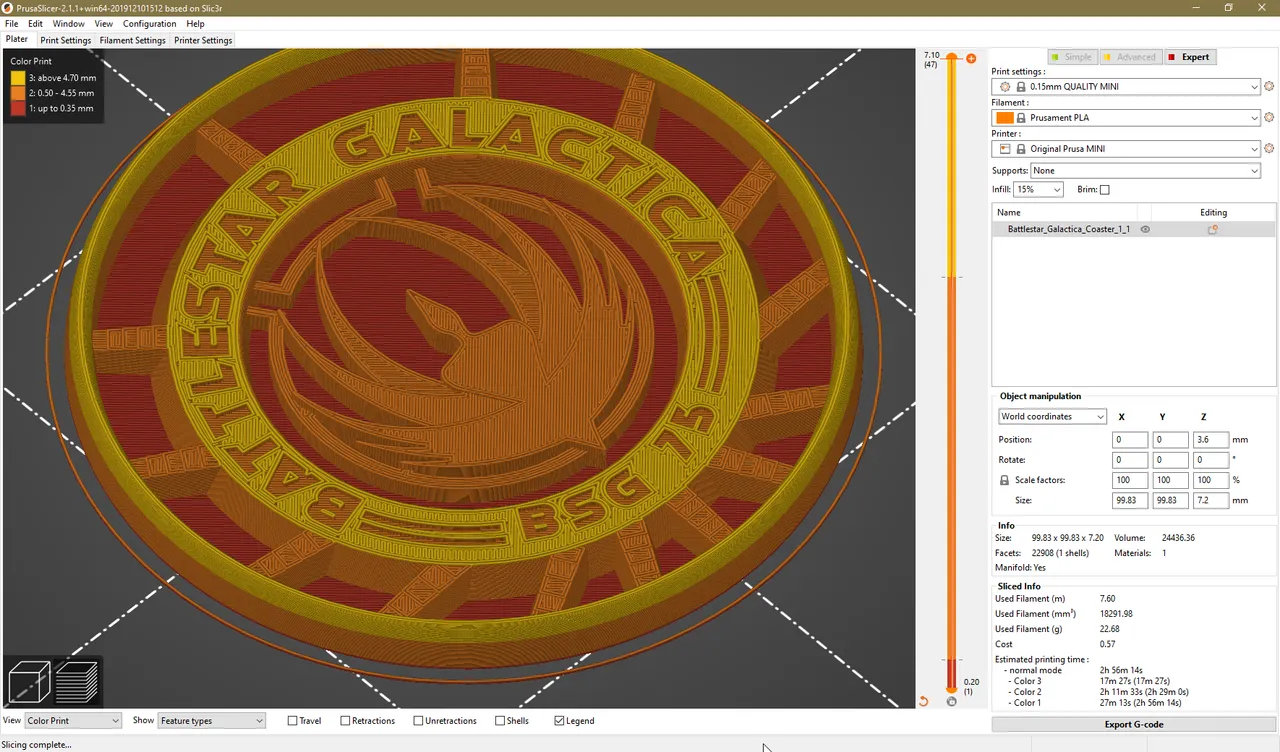Screen dimensions: 1280x752
Task: Select Advanced mode
Action: click(x=1130, y=57)
